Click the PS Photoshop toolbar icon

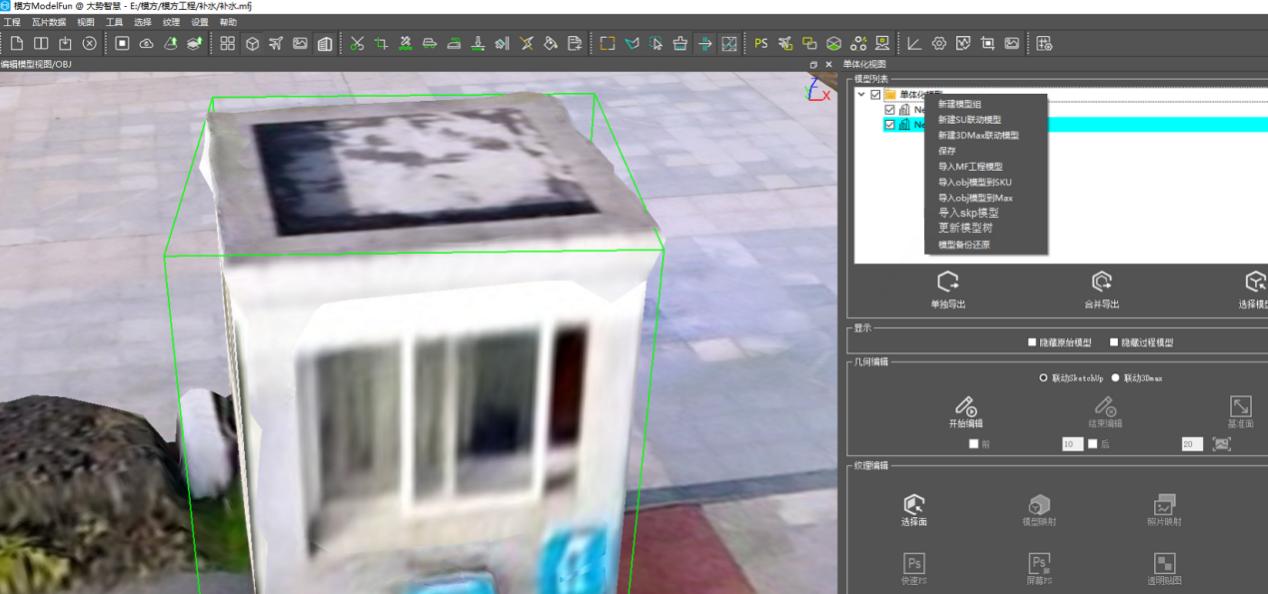coord(761,43)
